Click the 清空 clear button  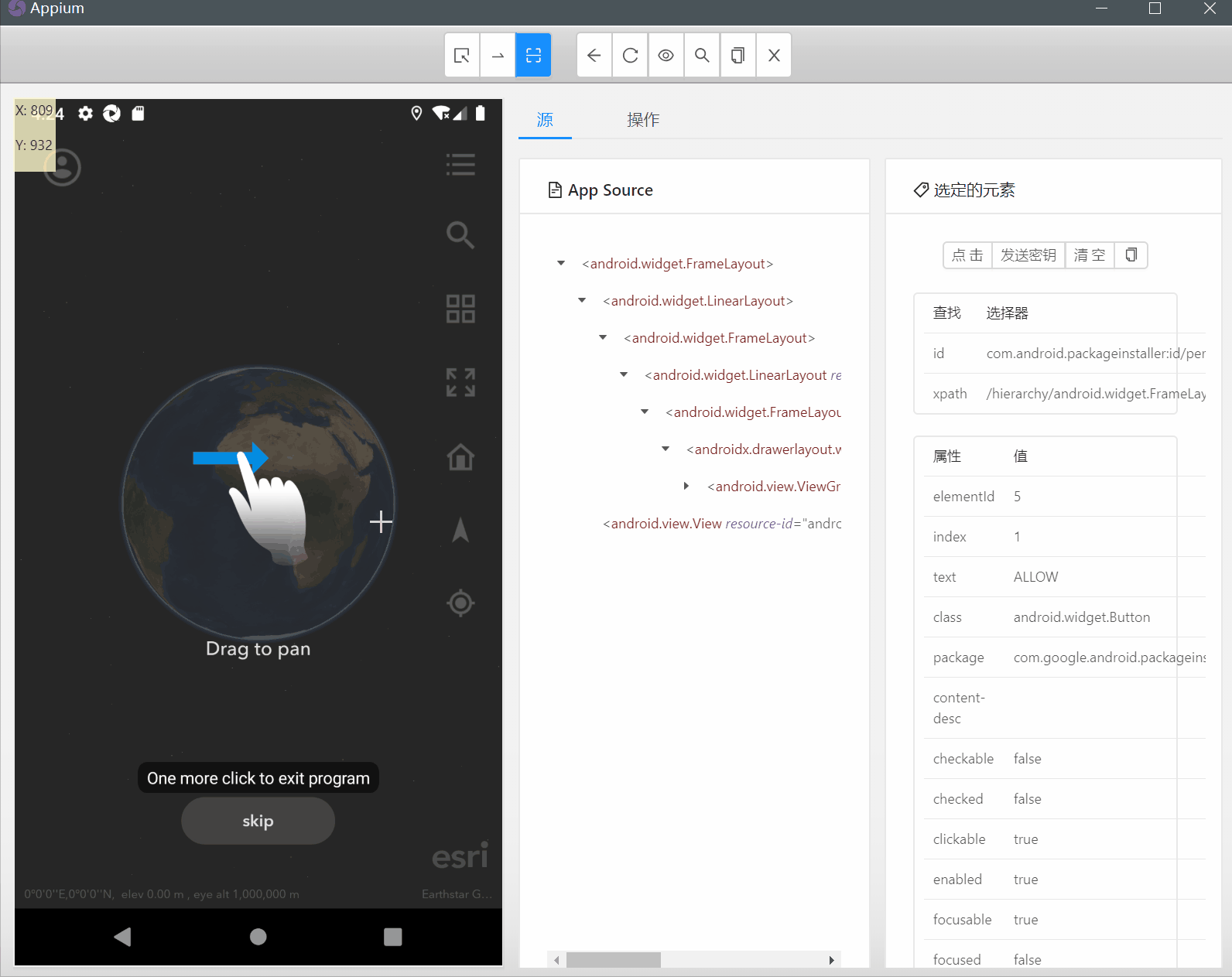coord(1090,255)
